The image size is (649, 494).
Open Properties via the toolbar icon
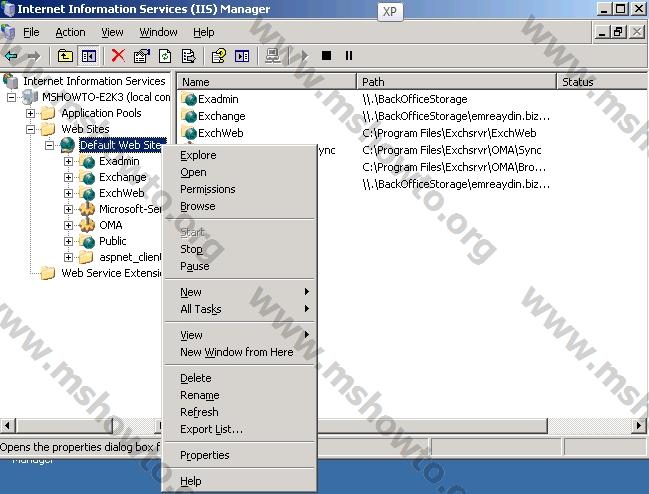142,55
